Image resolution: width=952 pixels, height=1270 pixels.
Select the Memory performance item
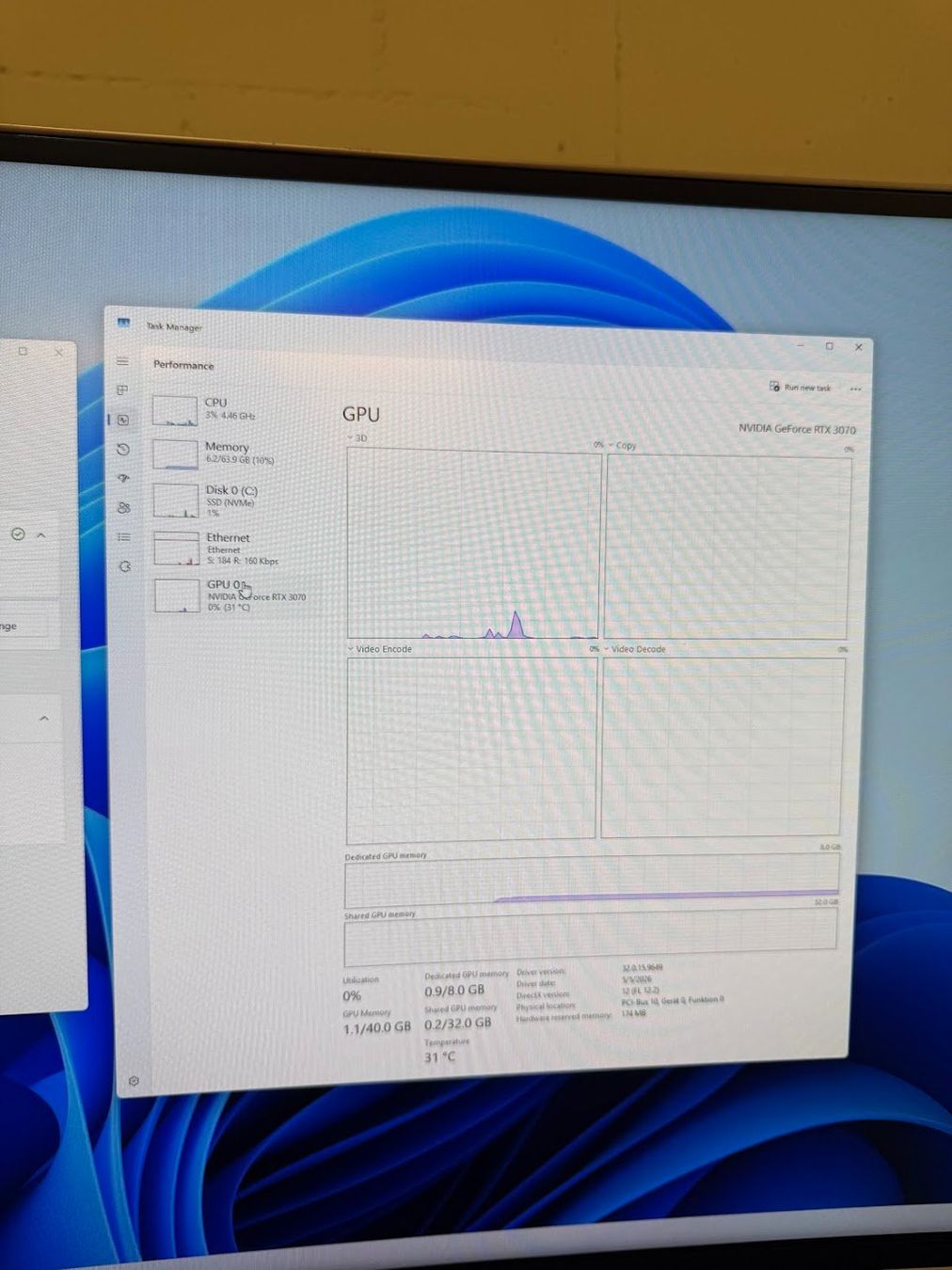230,453
